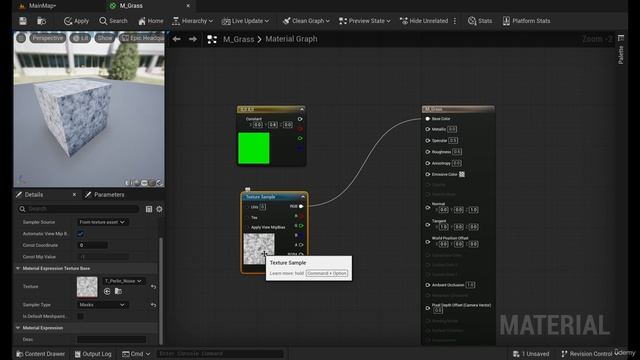The width and height of the screenshot is (640, 360).
Task: Click the Roughness input pin
Action: click(428, 152)
